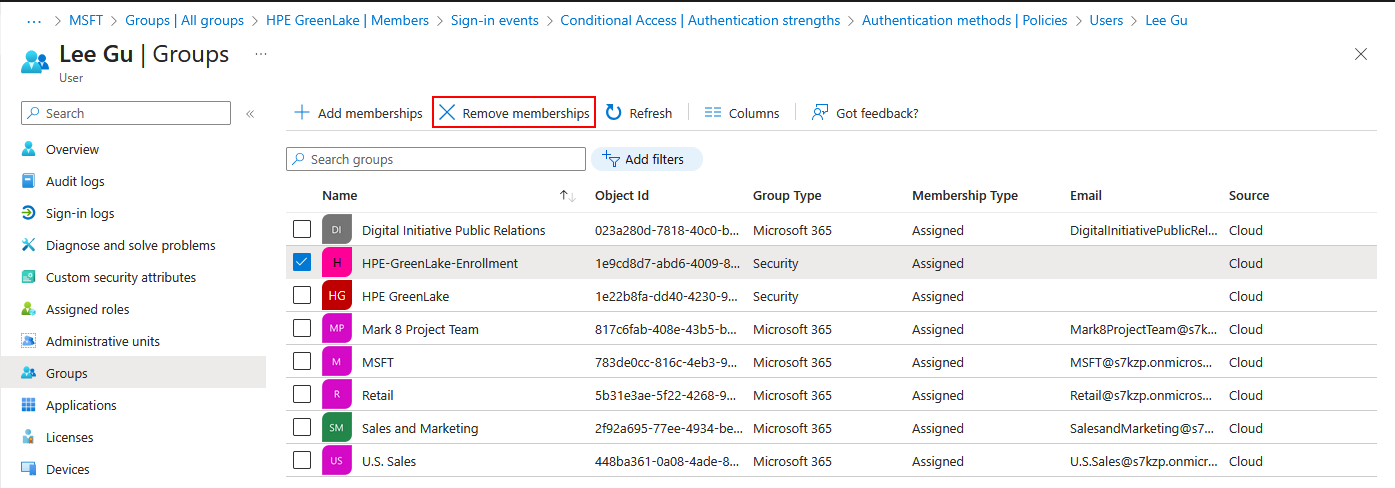1395x488 pixels.
Task: Open Sign-in logs in sidebar
Action: point(80,213)
